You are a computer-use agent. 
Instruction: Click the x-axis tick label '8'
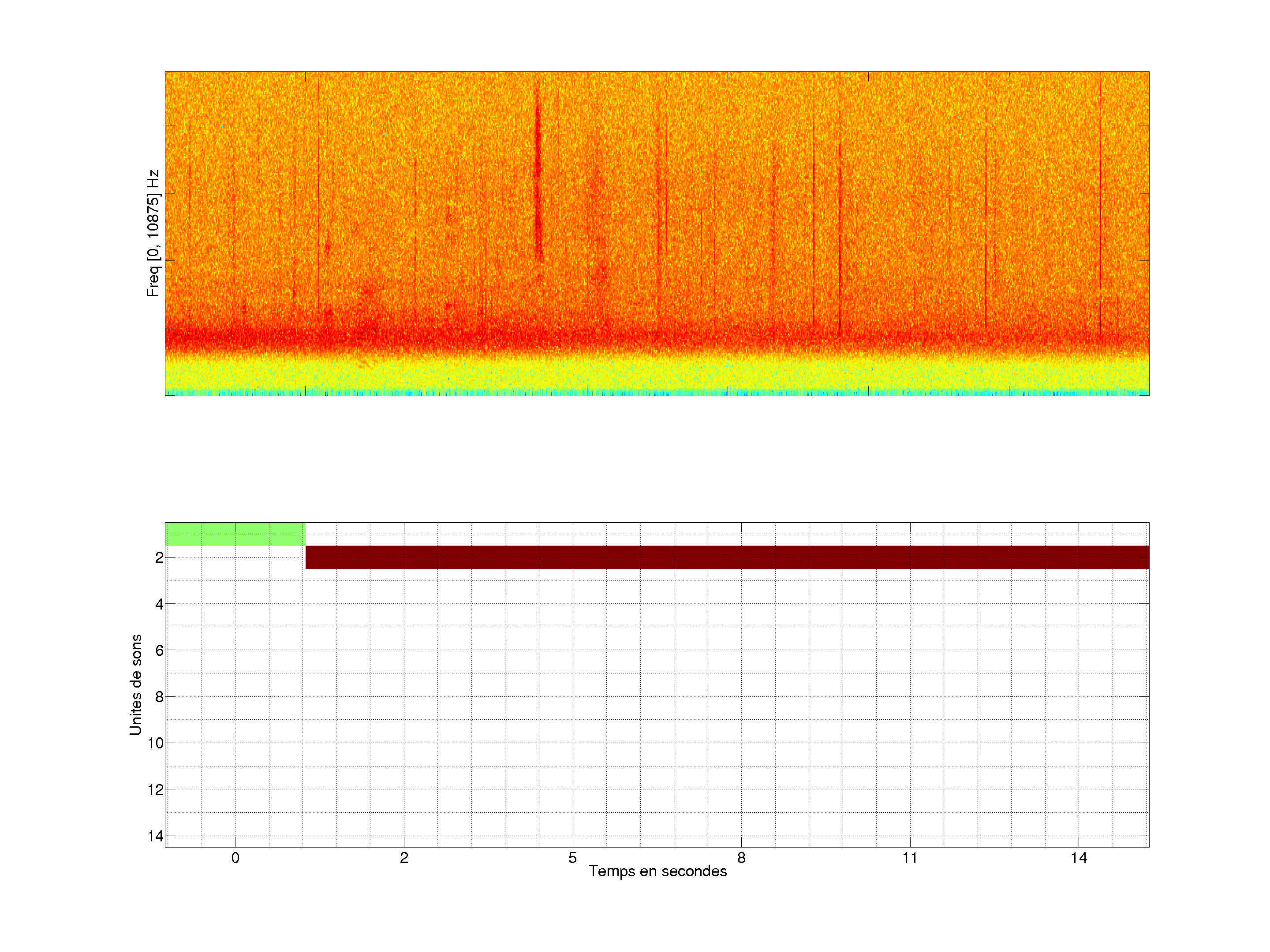point(741,858)
